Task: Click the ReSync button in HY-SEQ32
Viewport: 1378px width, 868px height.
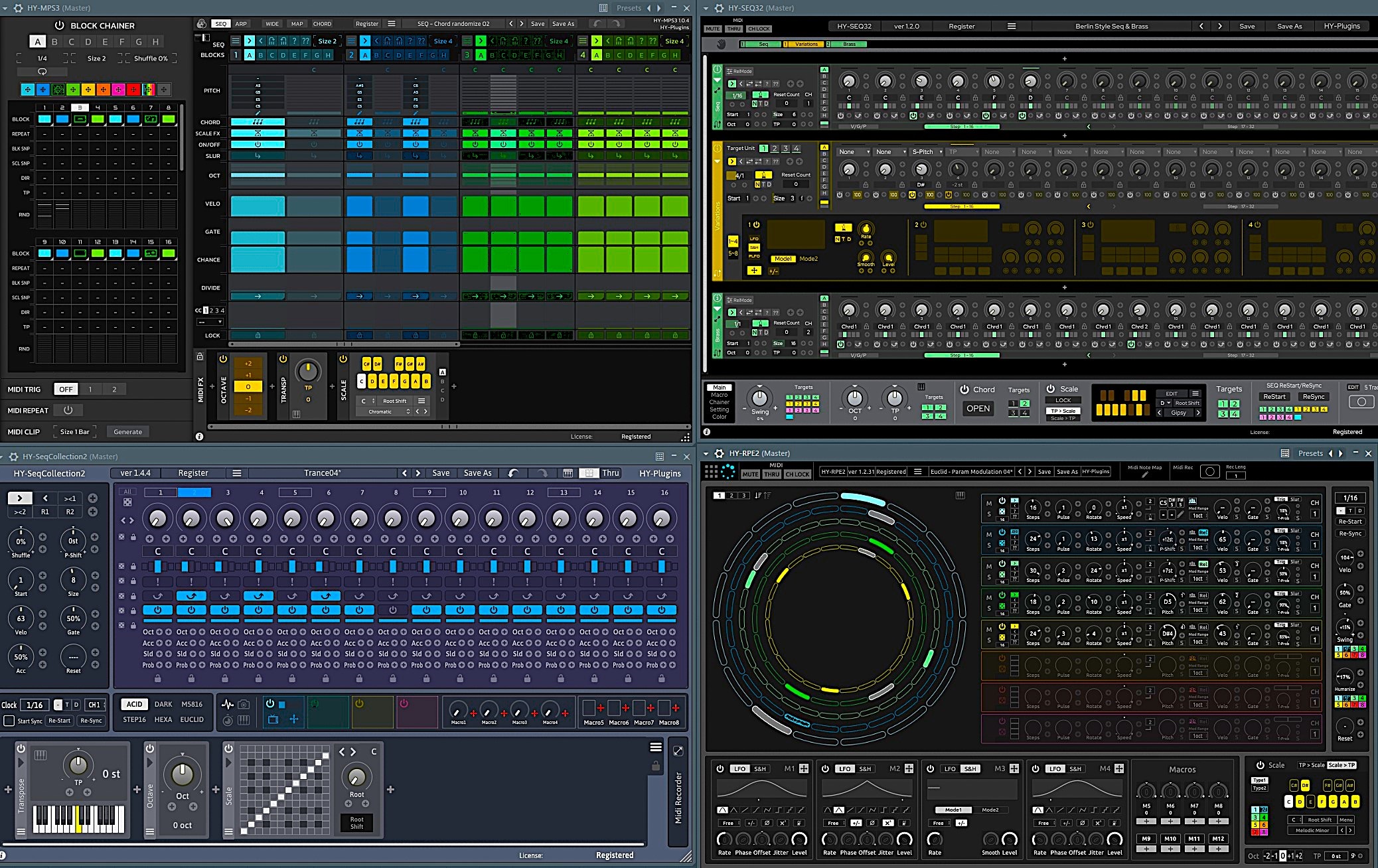Action: pos(1313,396)
